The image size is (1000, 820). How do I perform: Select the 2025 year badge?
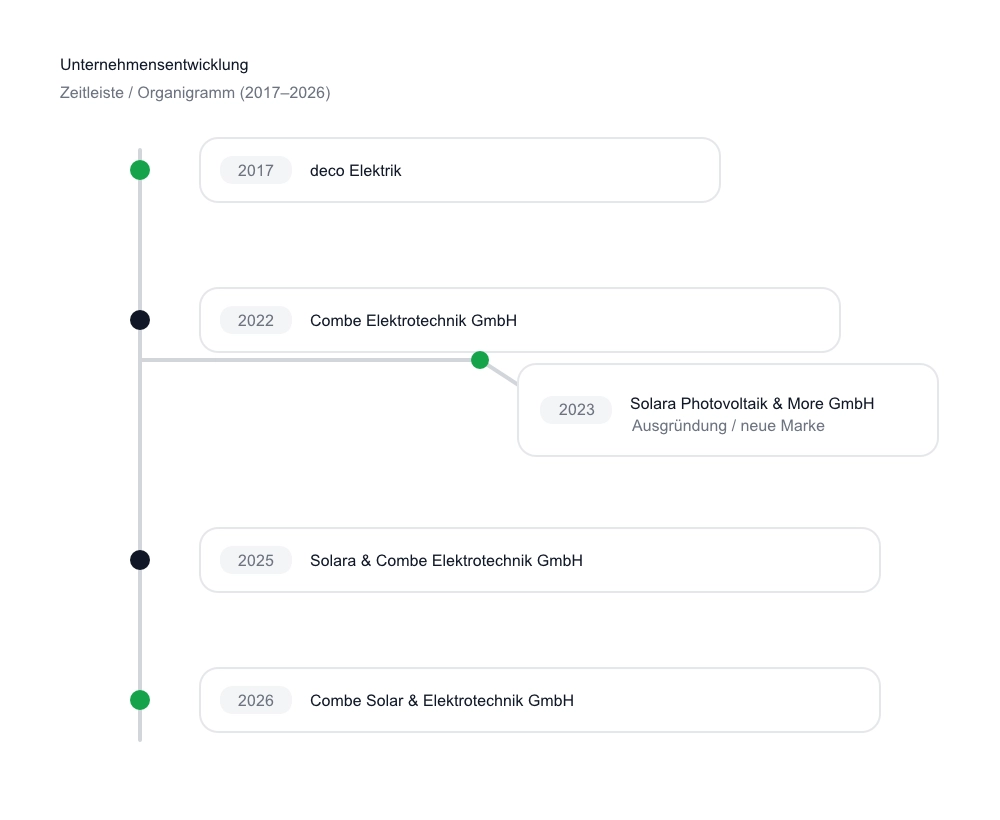256,561
